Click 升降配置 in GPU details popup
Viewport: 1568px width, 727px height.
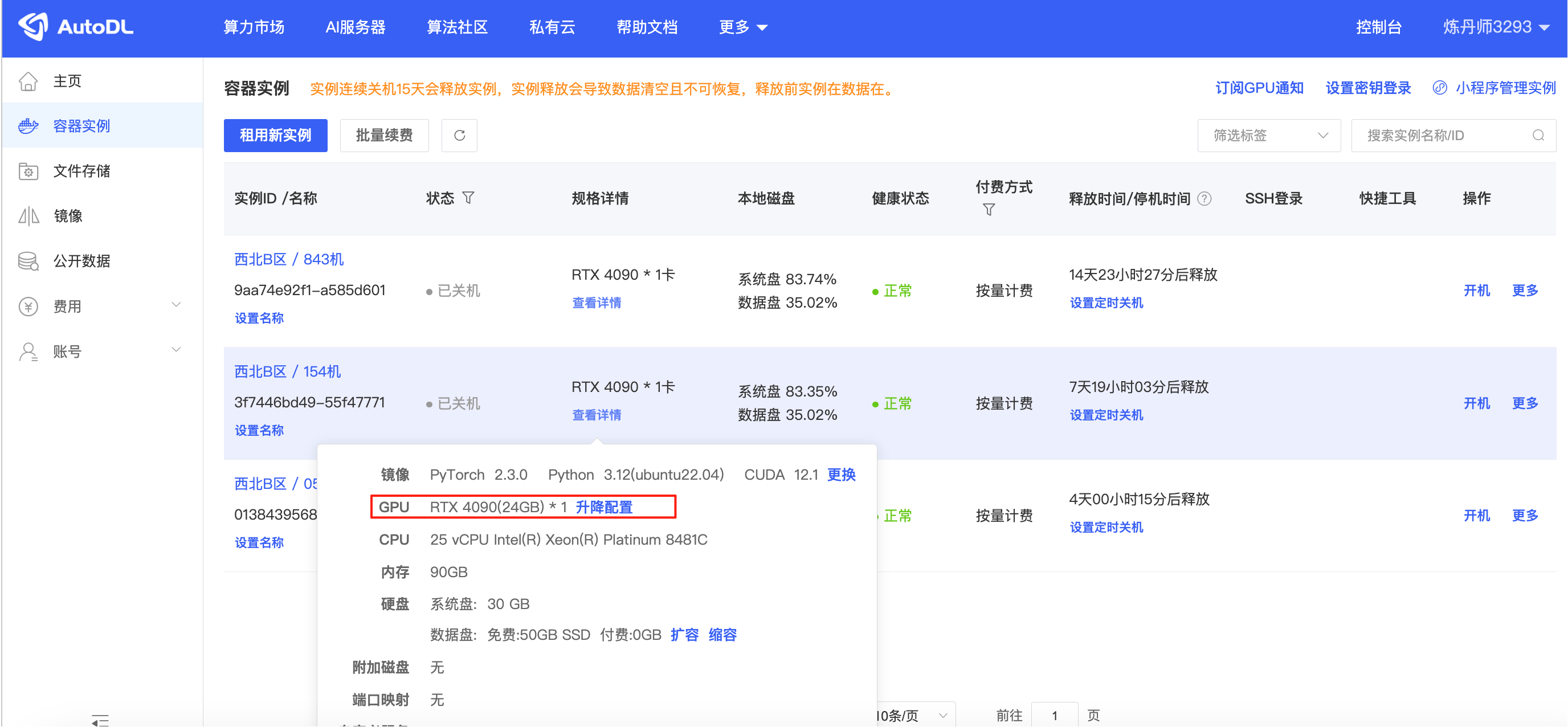(x=605, y=507)
